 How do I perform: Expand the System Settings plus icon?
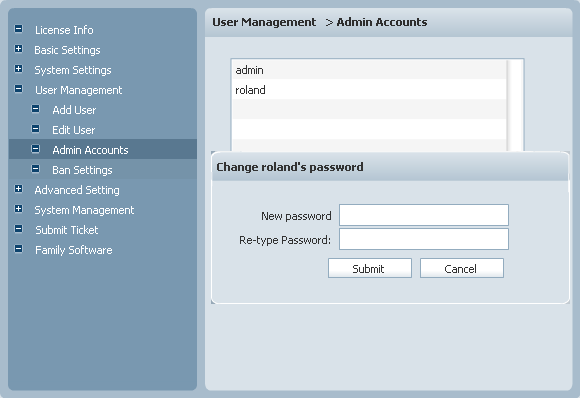click(18, 69)
